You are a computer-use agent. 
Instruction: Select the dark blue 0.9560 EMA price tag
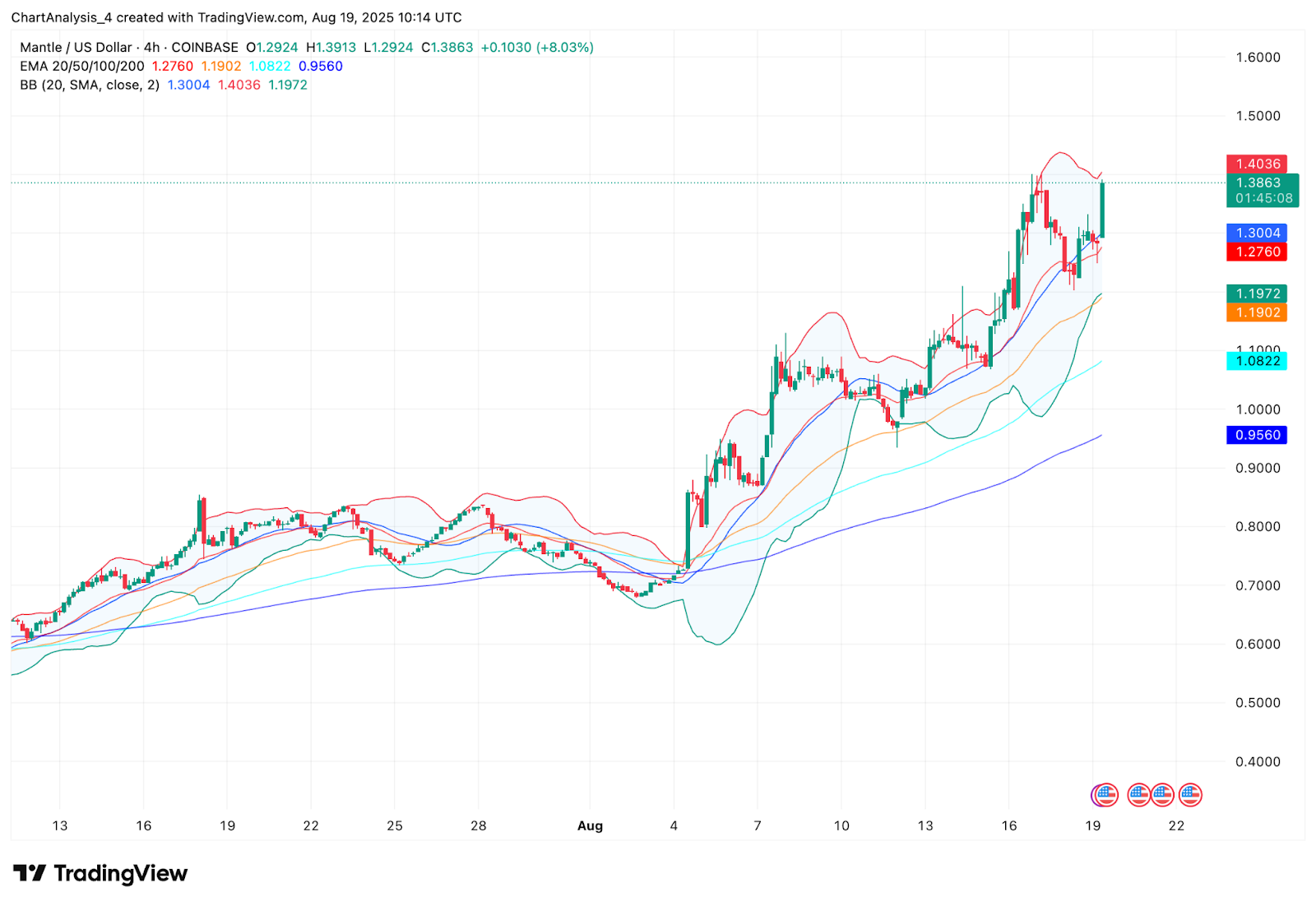point(1257,435)
